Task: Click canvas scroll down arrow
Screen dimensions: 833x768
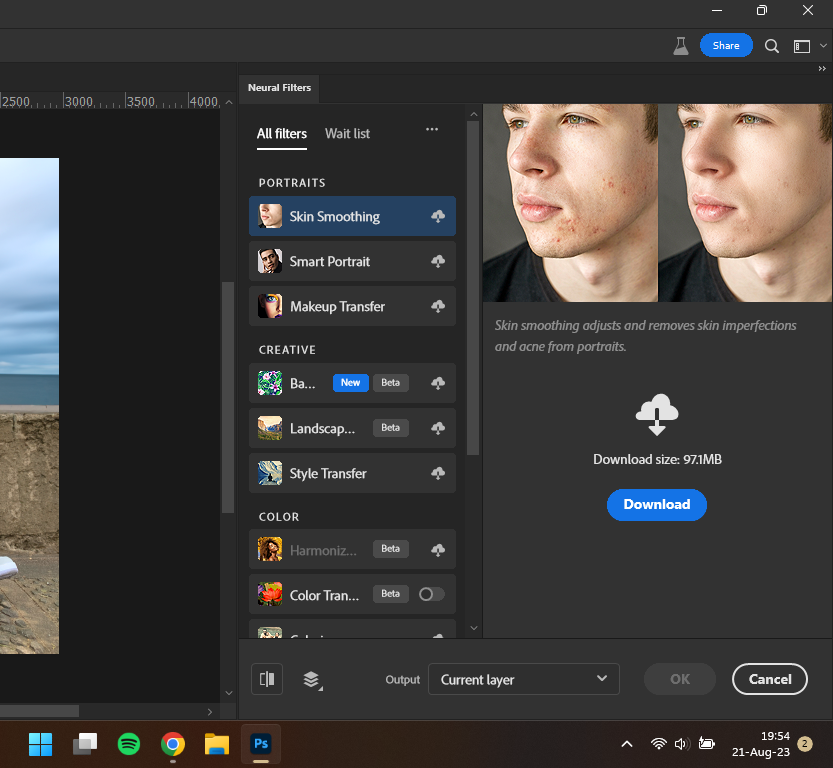Action: [229, 693]
